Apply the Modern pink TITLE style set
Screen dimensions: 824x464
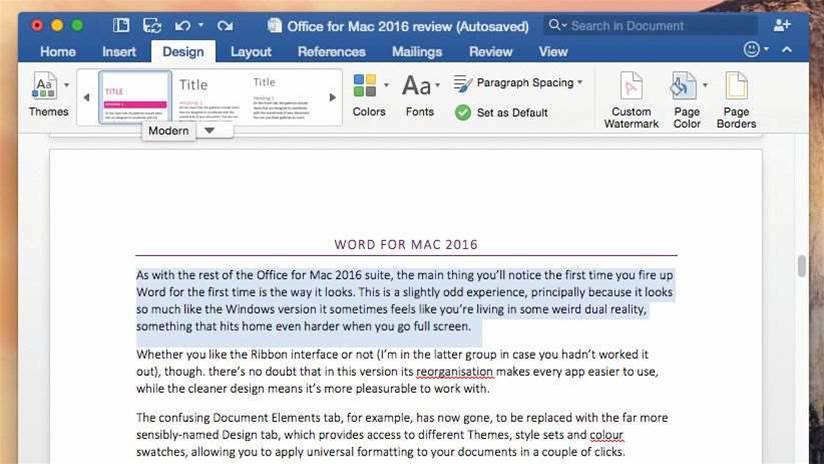tap(135, 97)
